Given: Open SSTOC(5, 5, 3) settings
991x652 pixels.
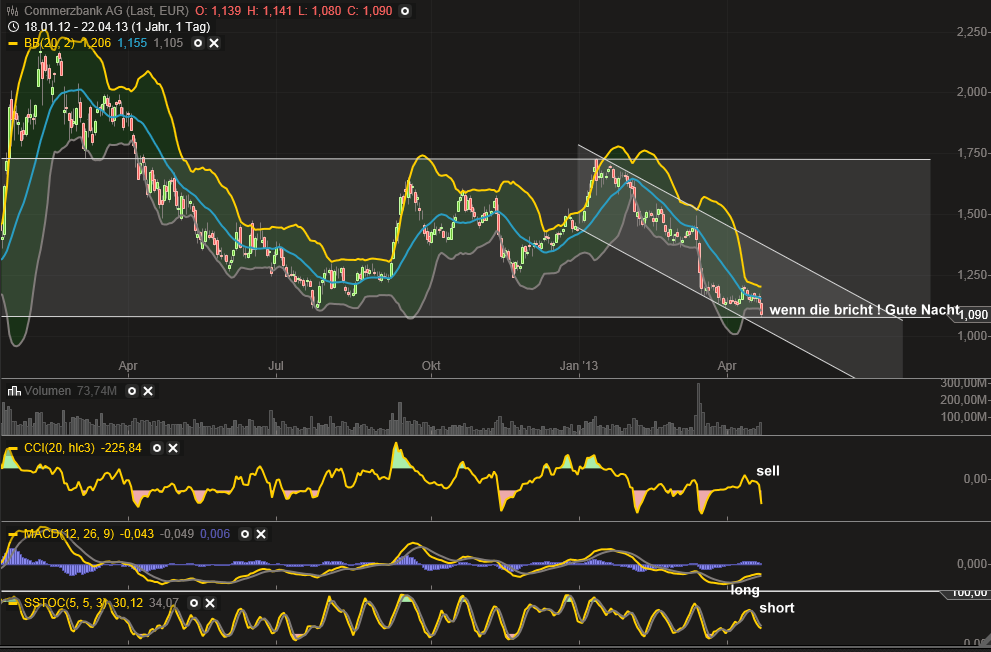Looking at the screenshot, I should (x=194, y=603).
